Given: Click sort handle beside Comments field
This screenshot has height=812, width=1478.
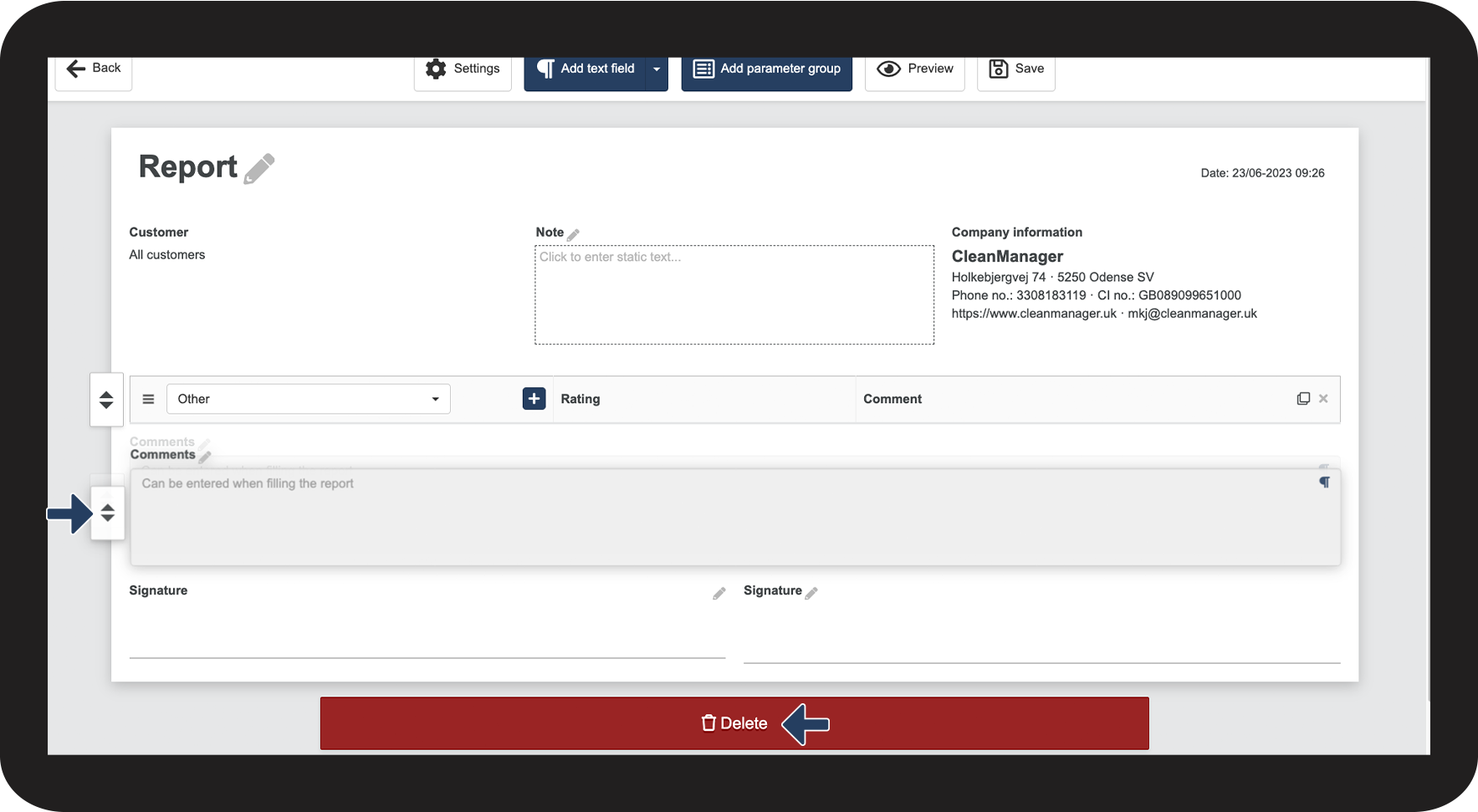Looking at the screenshot, I should pos(108,513).
